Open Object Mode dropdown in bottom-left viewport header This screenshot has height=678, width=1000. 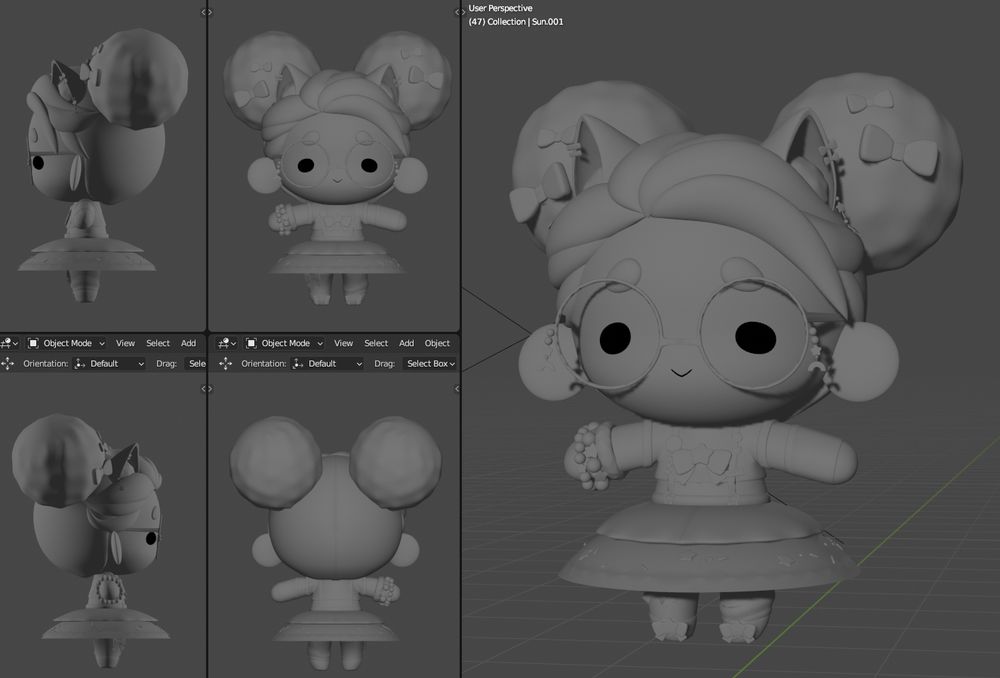[66, 343]
